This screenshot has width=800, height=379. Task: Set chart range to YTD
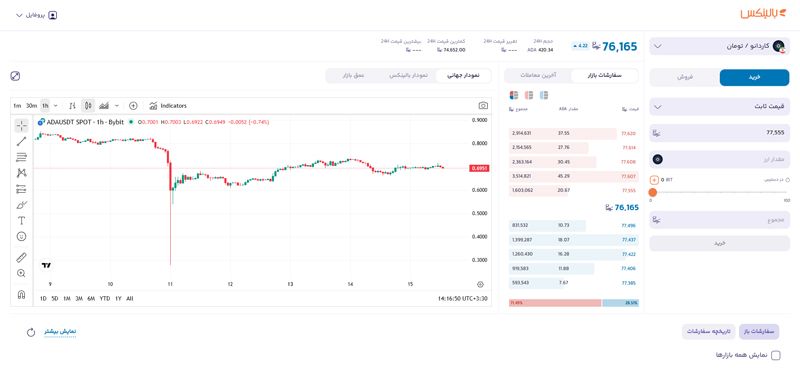105,298
